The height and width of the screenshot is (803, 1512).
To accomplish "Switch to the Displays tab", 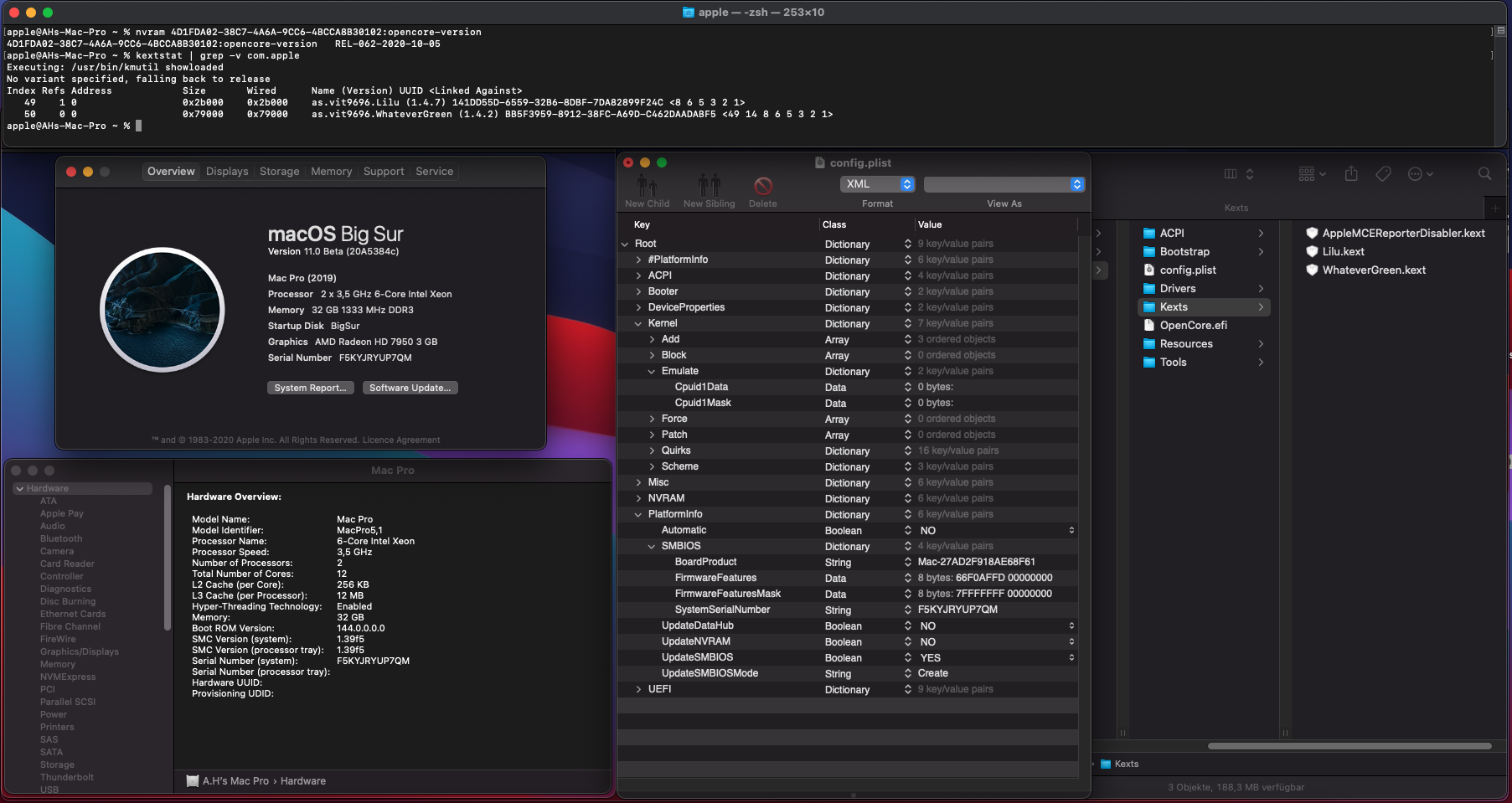I will [227, 172].
